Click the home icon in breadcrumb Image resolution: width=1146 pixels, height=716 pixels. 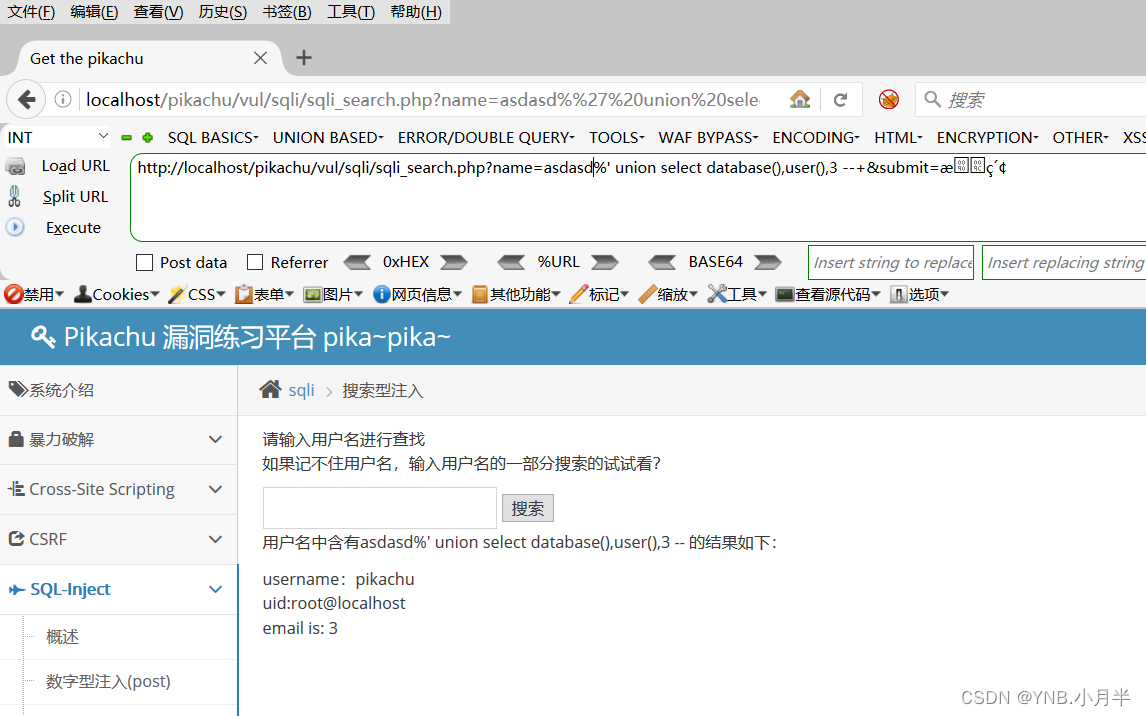[270, 389]
